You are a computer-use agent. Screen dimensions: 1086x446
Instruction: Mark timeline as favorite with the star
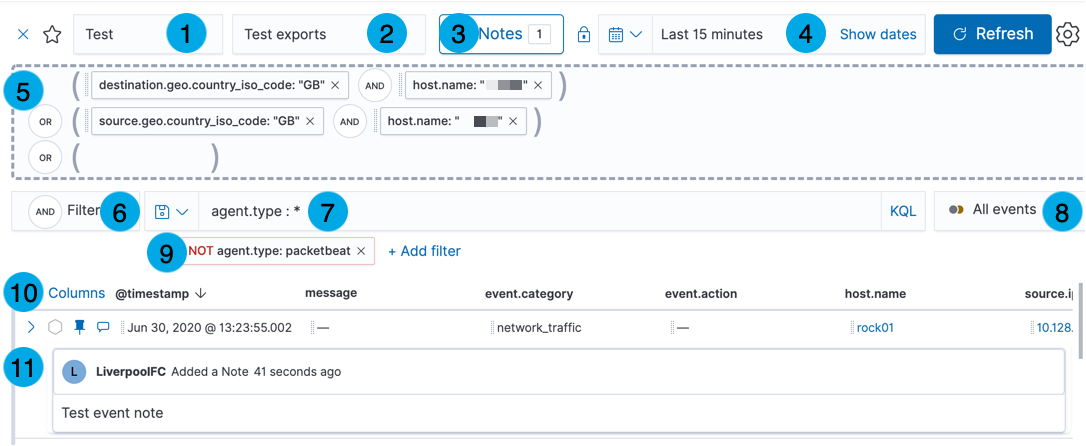point(52,35)
